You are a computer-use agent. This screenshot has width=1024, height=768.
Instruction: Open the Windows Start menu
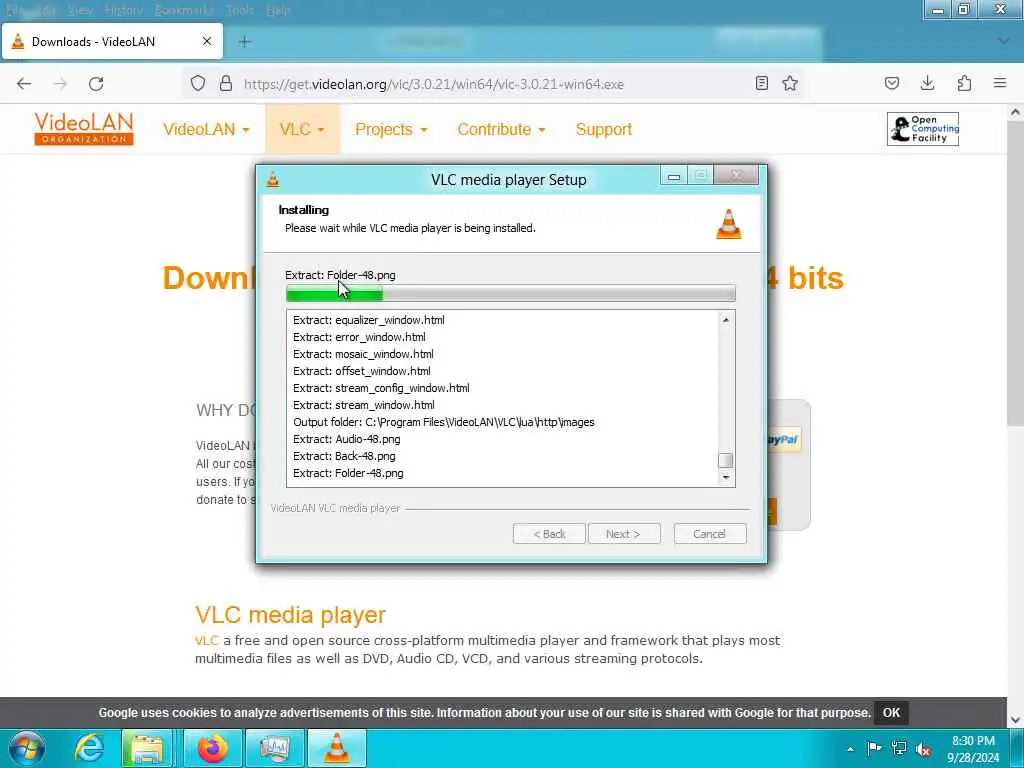tap(27, 748)
